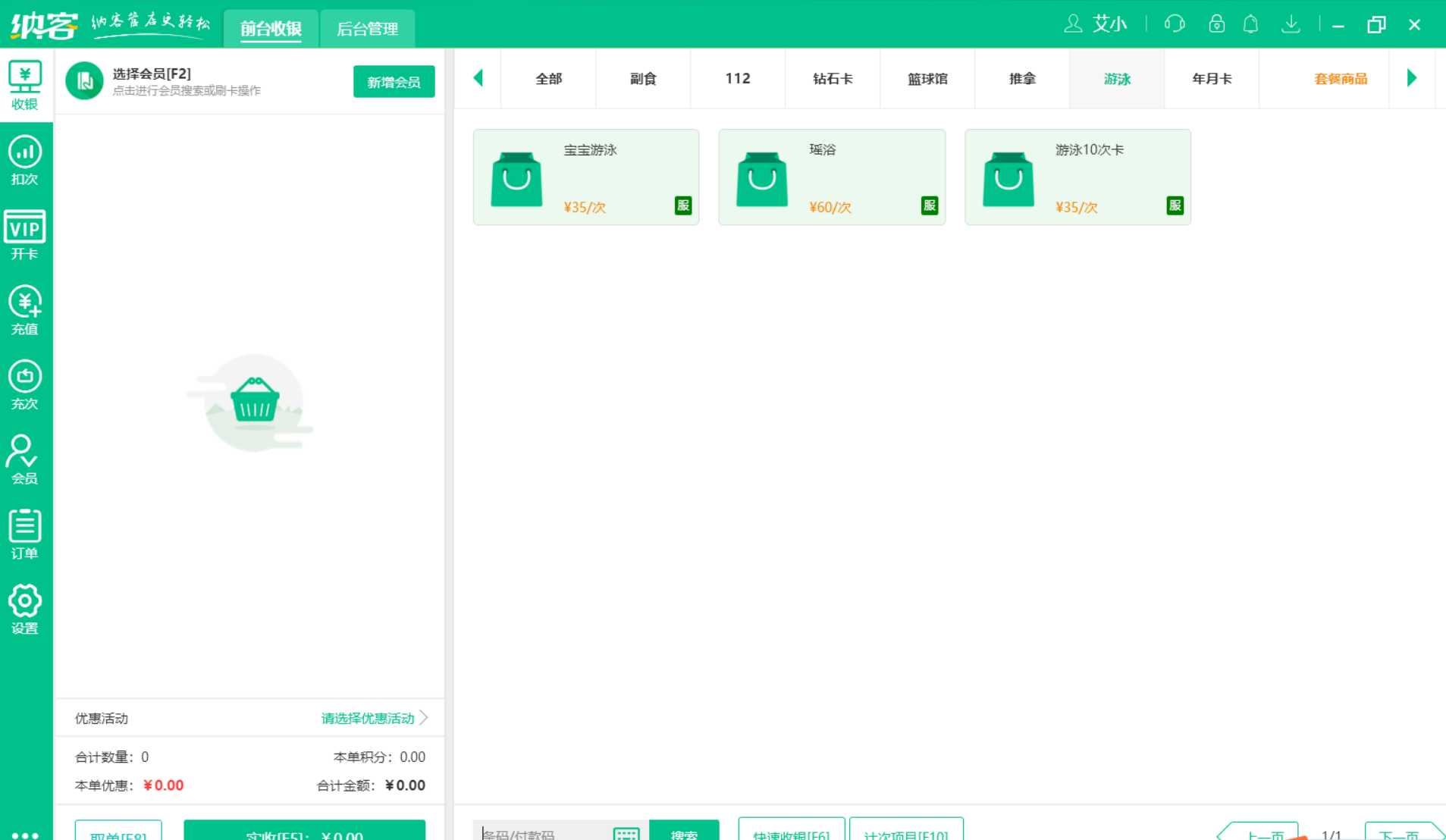Add 宝宝游泳 product to the order
The width and height of the screenshot is (1446, 840).
pyautogui.click(x=585, y=177)
